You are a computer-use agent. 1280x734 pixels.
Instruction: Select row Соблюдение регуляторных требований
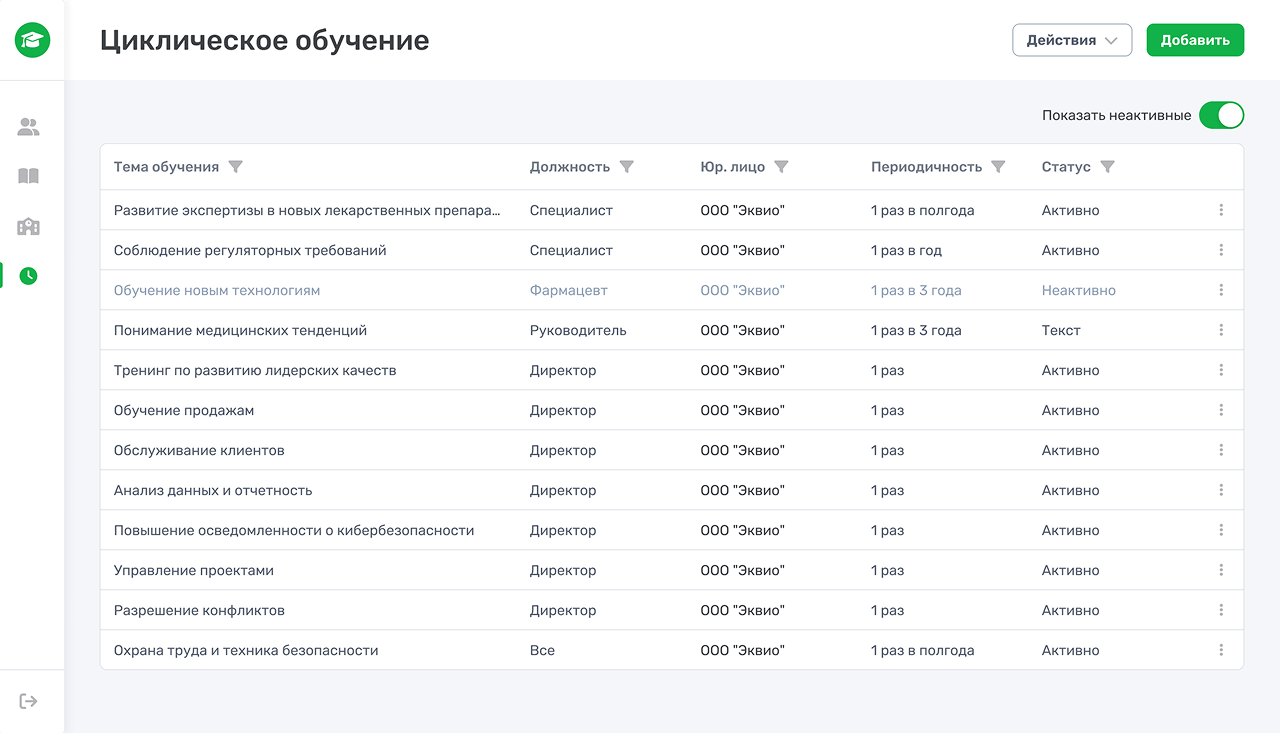[672, 250]
